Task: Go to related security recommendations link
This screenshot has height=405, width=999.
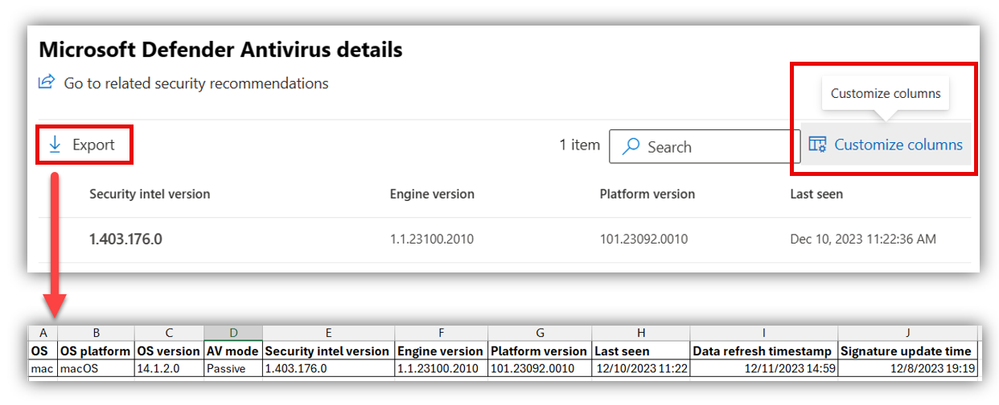Action: (x=196, y=83)
